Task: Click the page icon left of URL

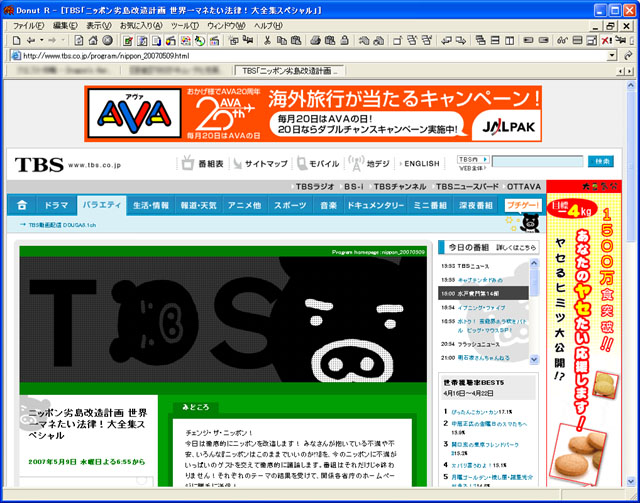Action: click(x=16, y=56)
